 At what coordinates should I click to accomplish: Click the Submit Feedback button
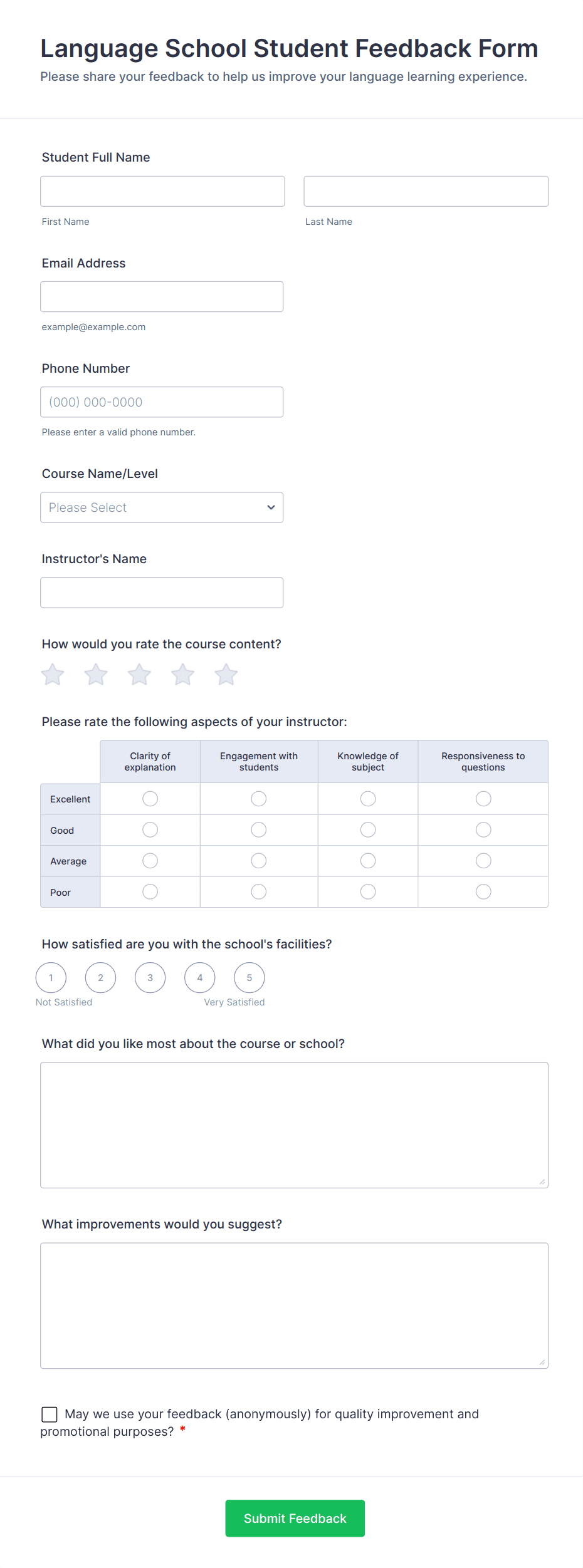point(295,1518)
